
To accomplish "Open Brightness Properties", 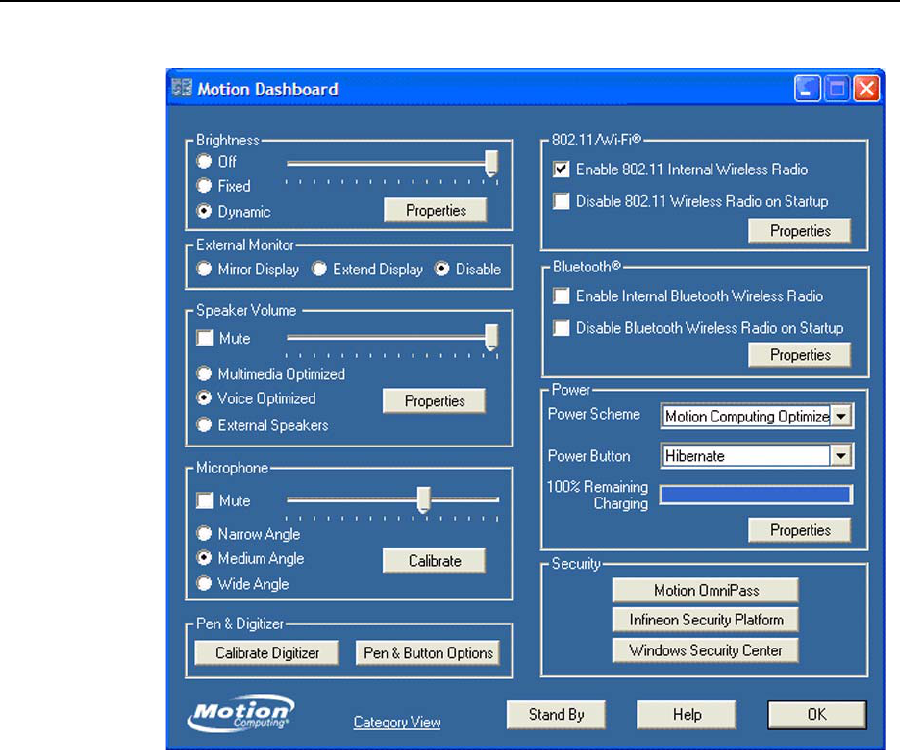I will [x=436, y=210].
